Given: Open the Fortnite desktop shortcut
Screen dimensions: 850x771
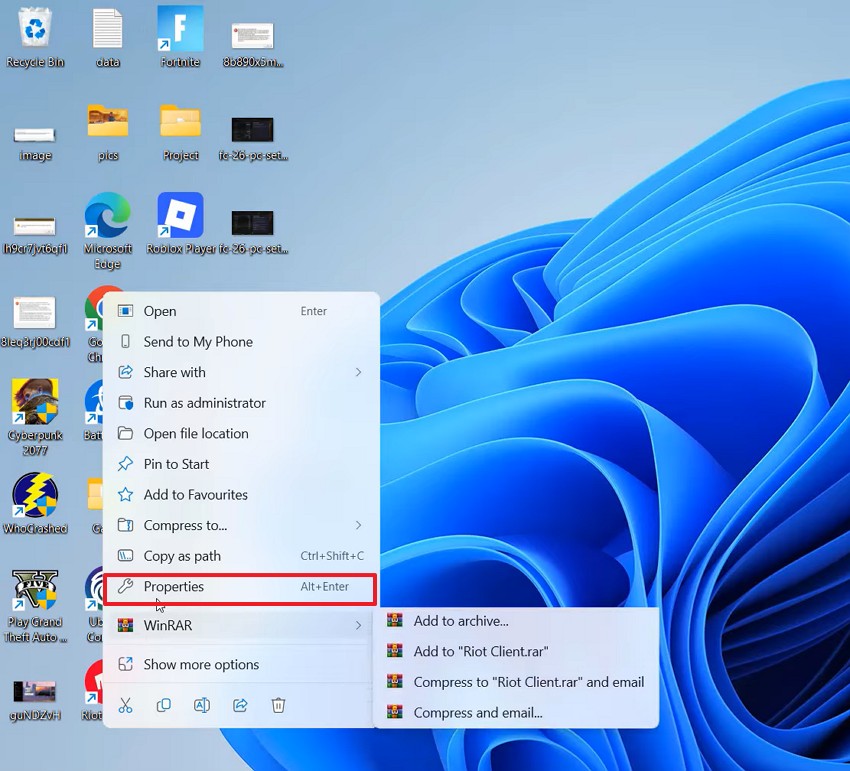Looking at the screenshot, I should click(x=179, y=30).
